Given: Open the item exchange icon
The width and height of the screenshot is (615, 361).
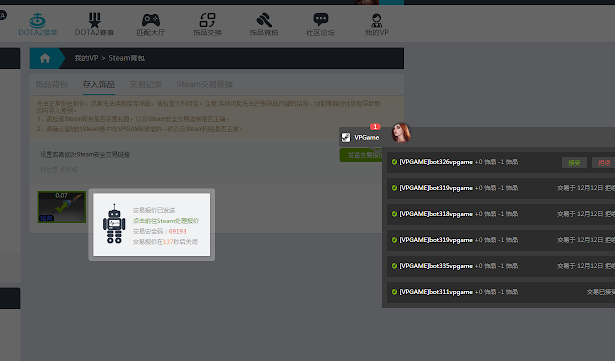Looking at the screenshot, I should click(207, 20).
